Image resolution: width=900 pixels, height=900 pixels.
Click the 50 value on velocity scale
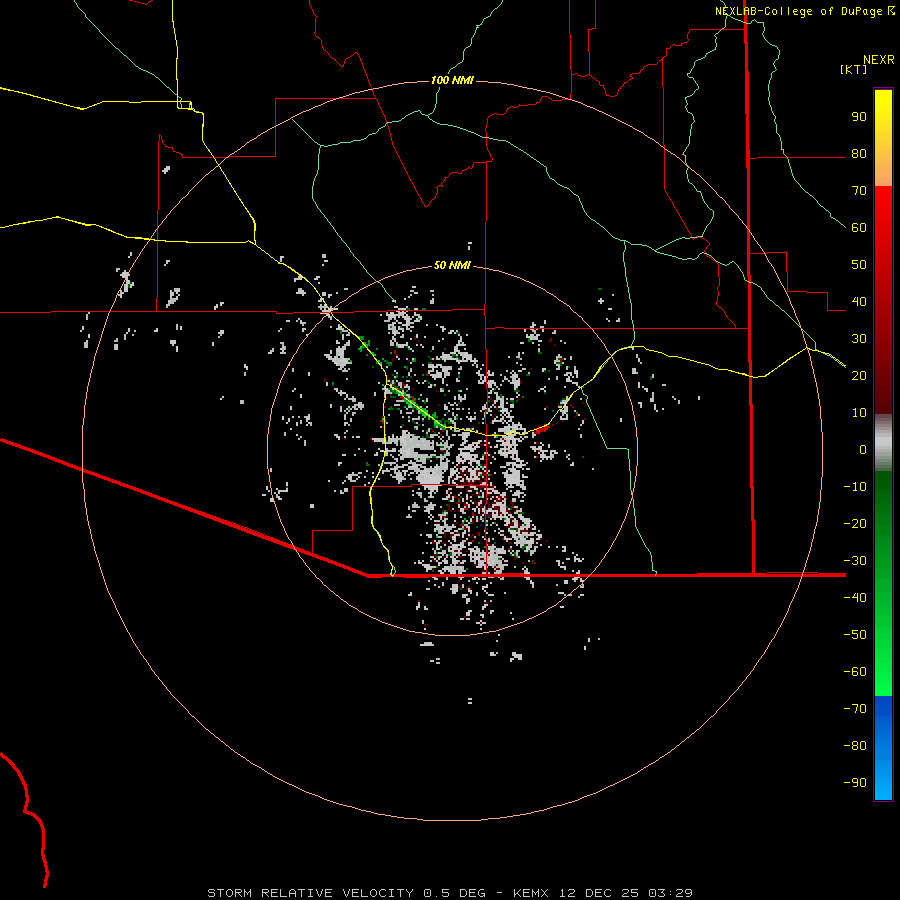click(859, 265)
